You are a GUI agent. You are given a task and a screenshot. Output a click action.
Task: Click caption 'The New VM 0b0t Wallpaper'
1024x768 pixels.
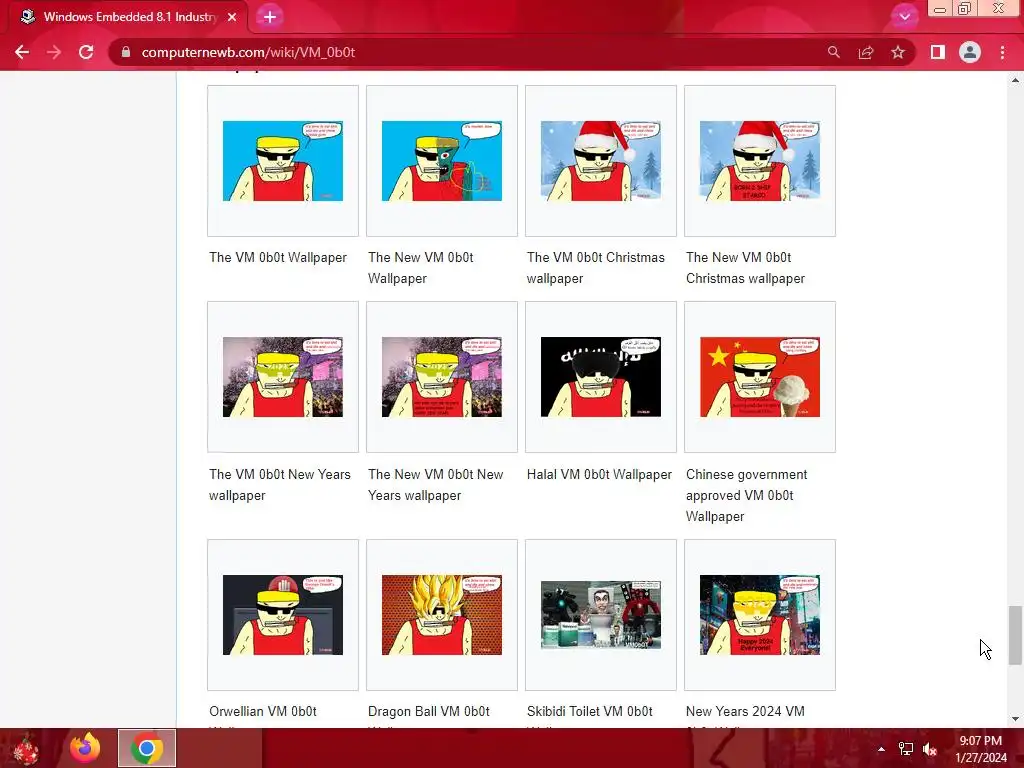pos(421,268)
